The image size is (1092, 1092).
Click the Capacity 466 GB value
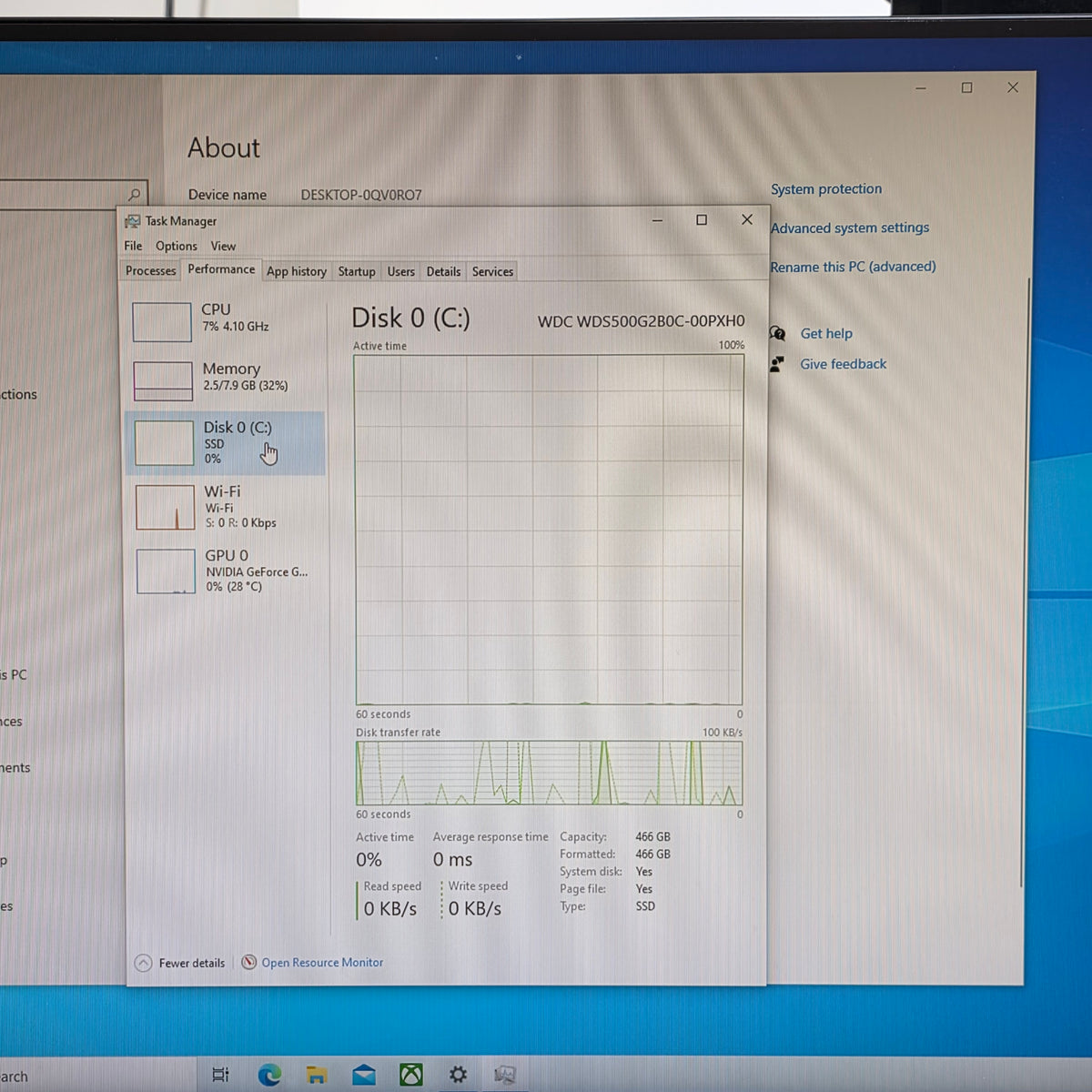[x=652, y=836]
